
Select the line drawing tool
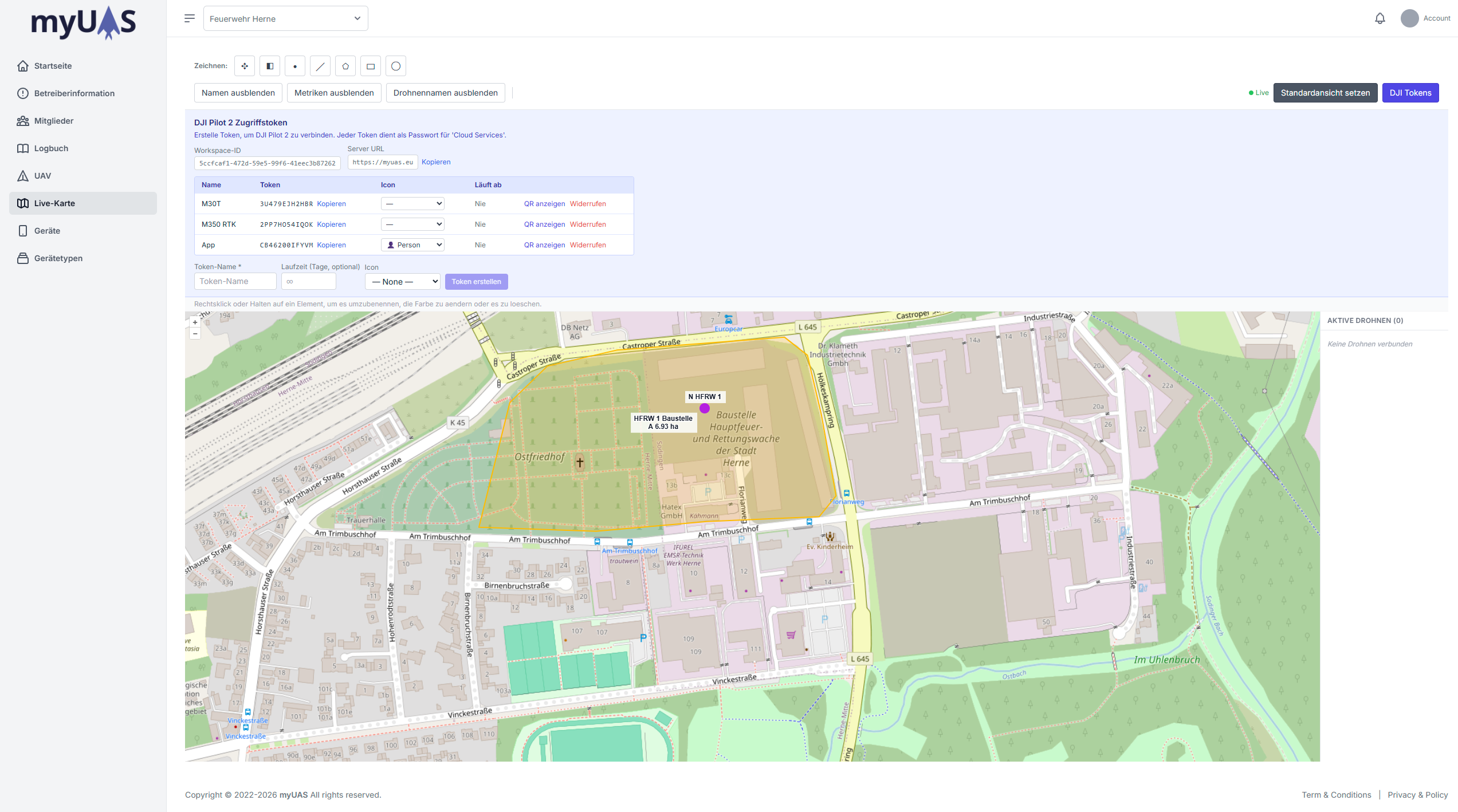click(320, 66)
